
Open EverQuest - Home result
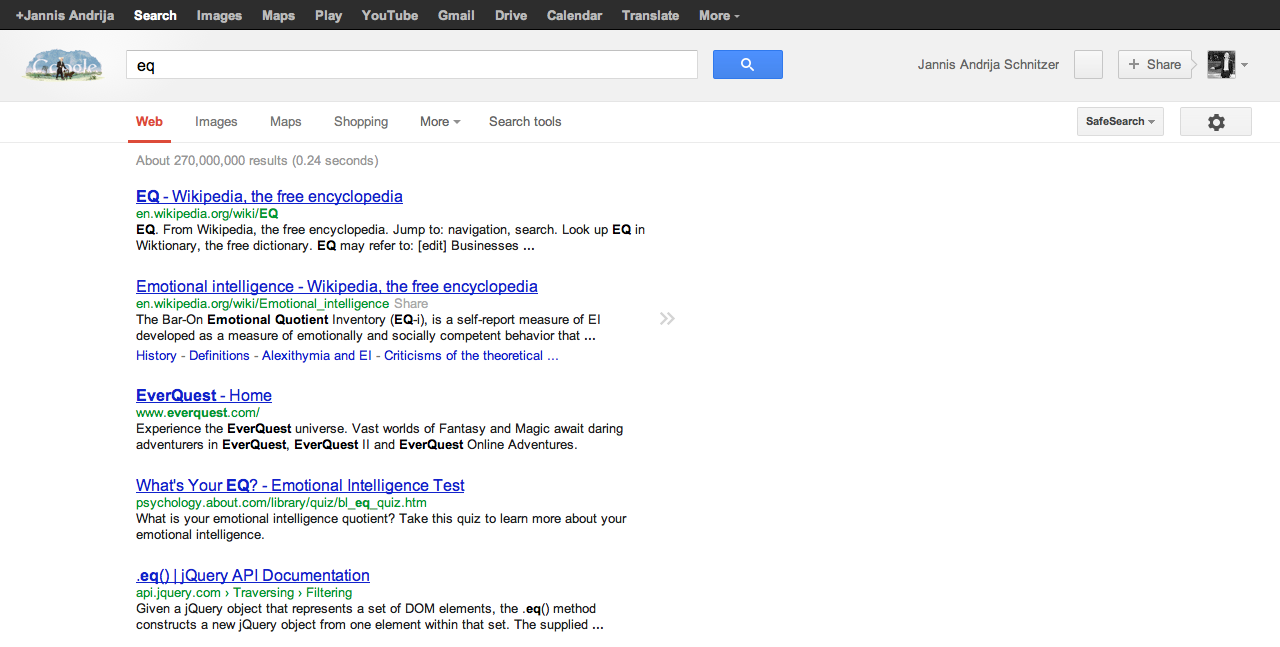point(204,396)
